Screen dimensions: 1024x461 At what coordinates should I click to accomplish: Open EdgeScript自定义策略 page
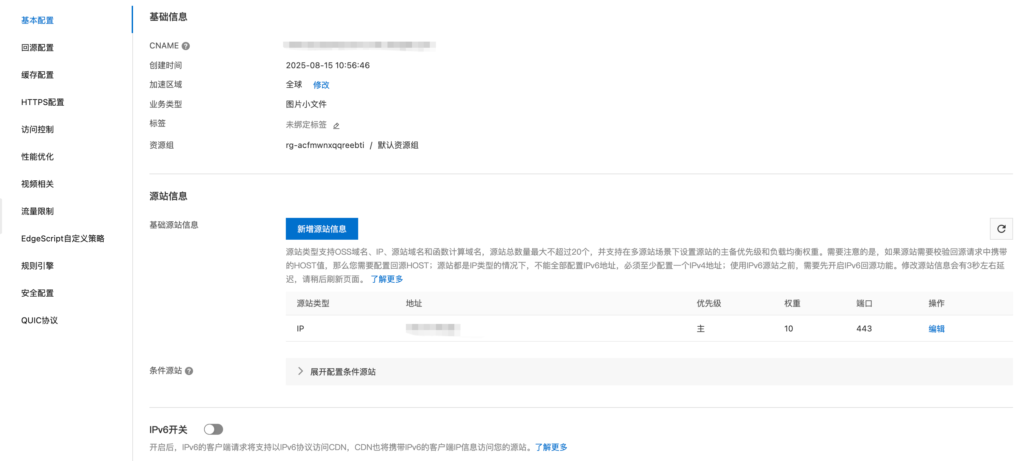click(62, 239)
